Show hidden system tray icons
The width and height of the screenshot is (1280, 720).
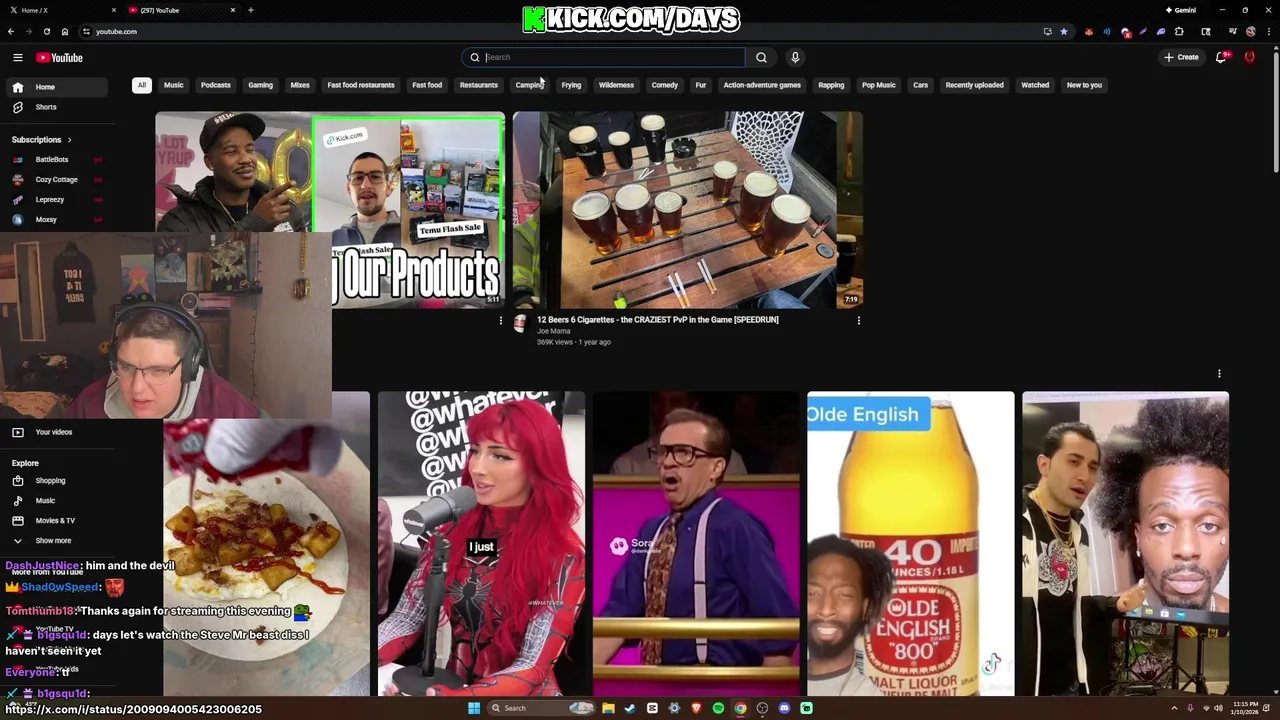coord(1175,708)
